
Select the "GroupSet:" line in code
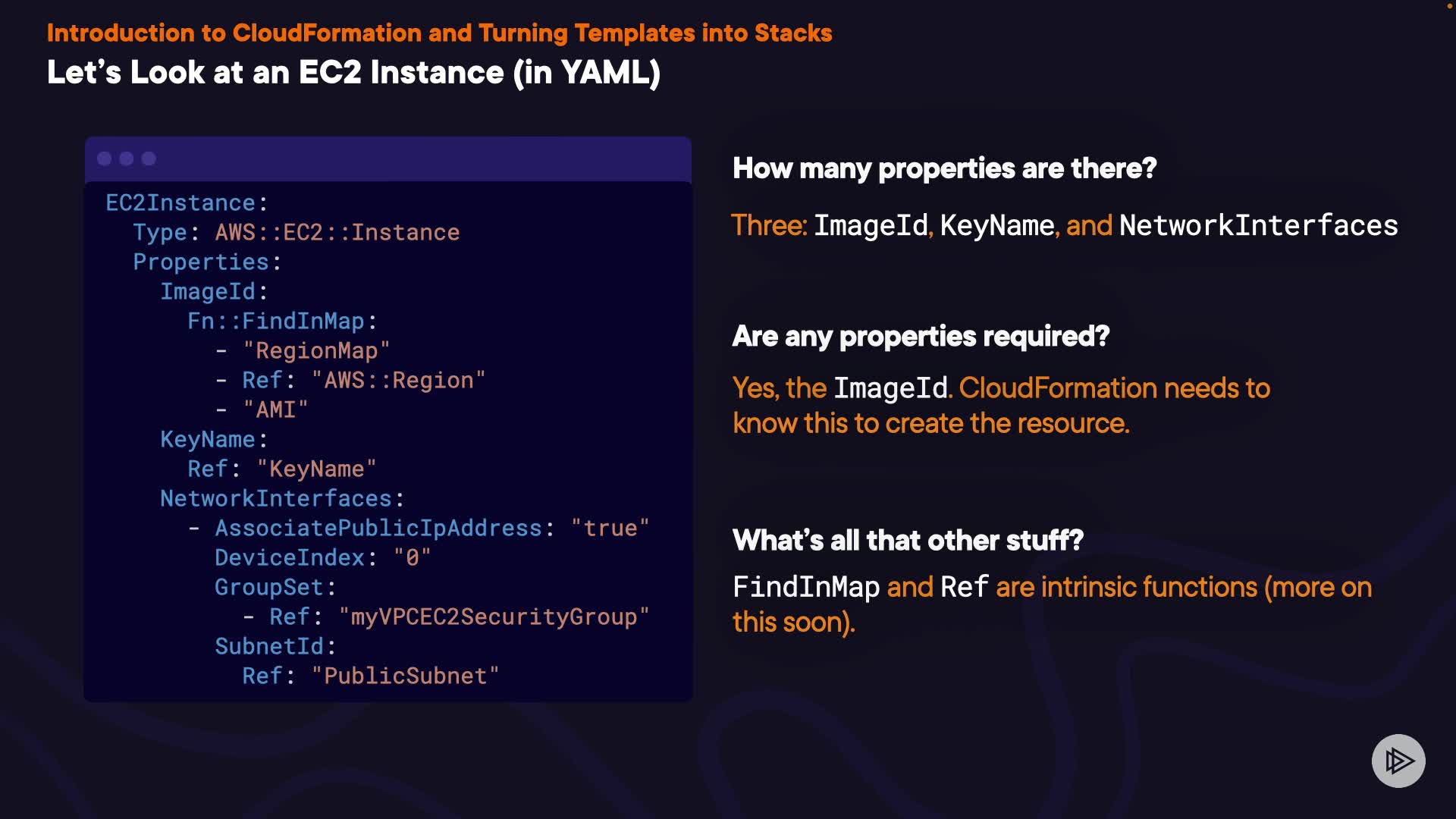(x=275, y=588)
